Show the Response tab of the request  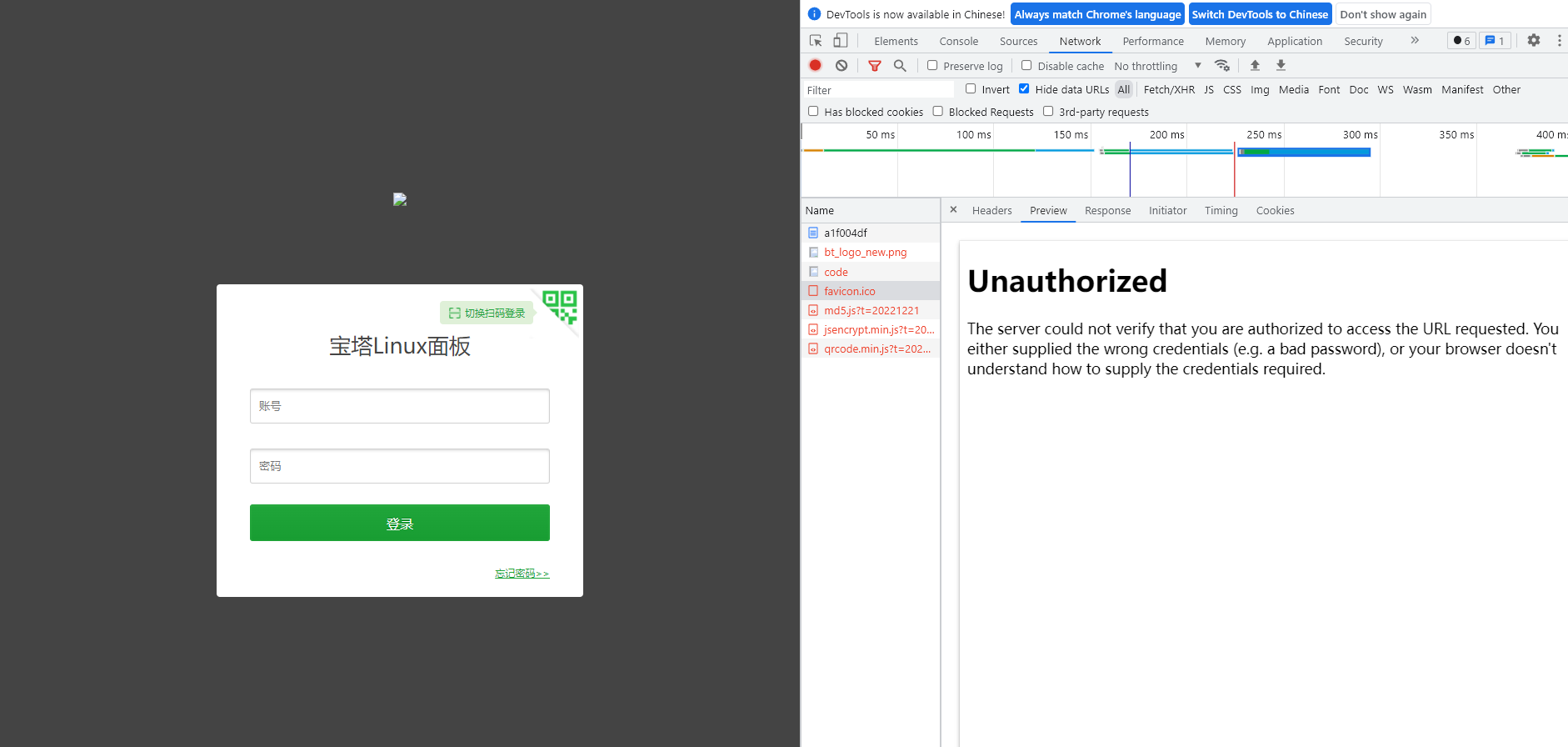(1108, 210)
